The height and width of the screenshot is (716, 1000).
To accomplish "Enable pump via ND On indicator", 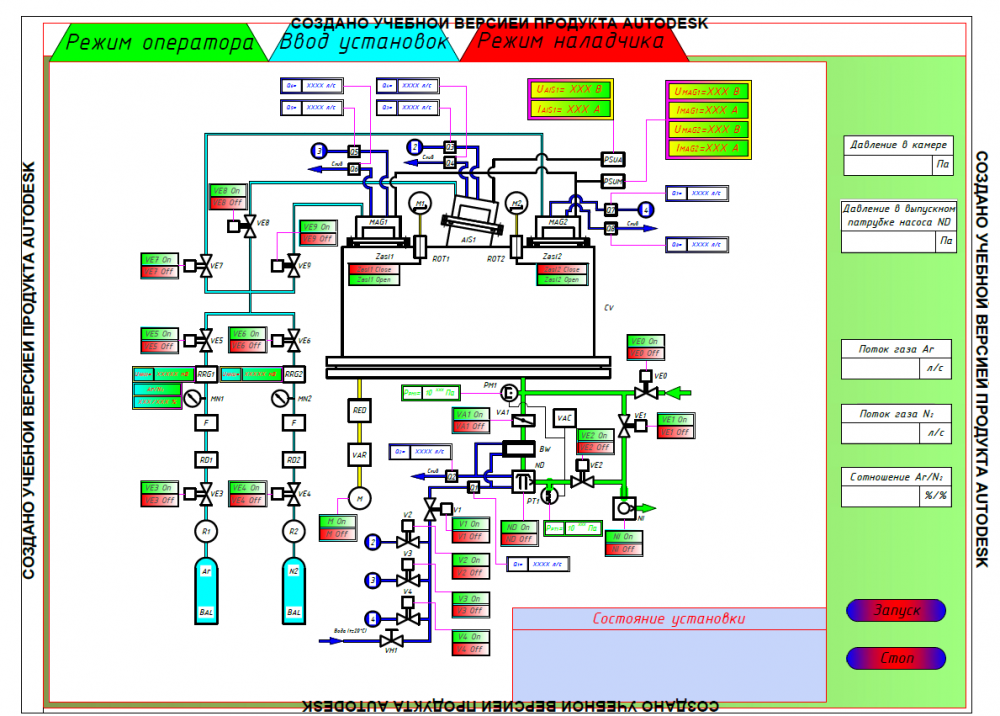I will tap(518, 527).
